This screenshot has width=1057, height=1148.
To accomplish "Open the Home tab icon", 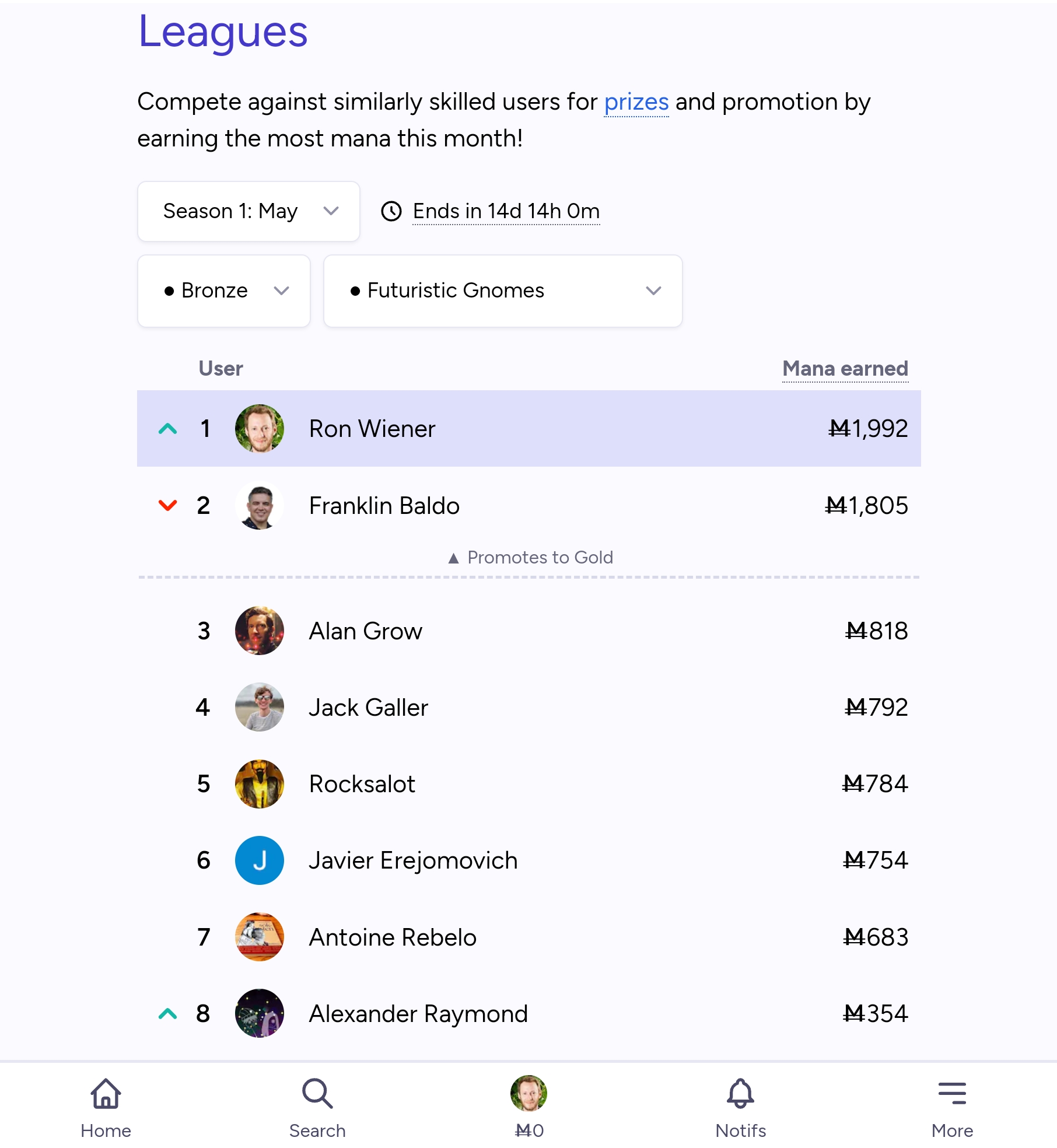I will pos(106,1093).
